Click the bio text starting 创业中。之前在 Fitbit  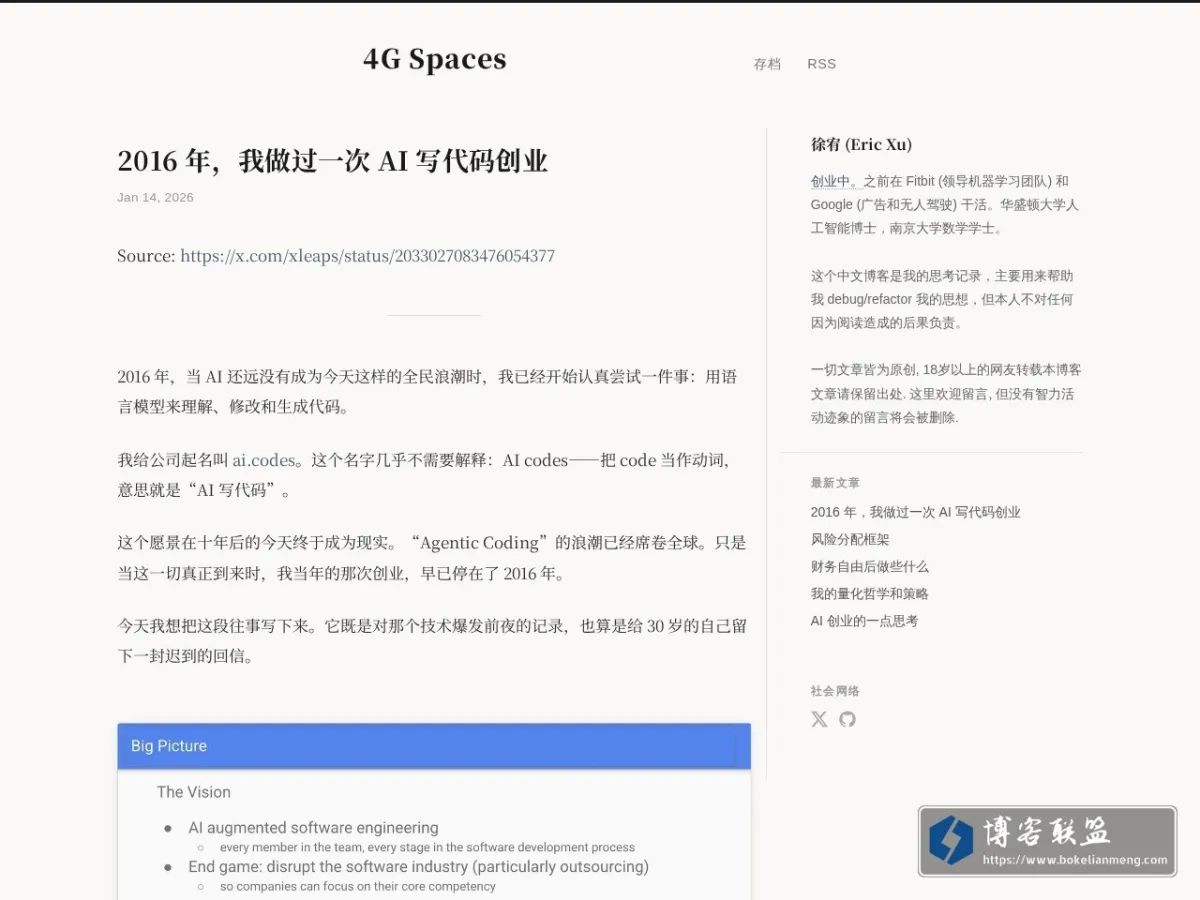pyautogui.click(x=945, y=204)
